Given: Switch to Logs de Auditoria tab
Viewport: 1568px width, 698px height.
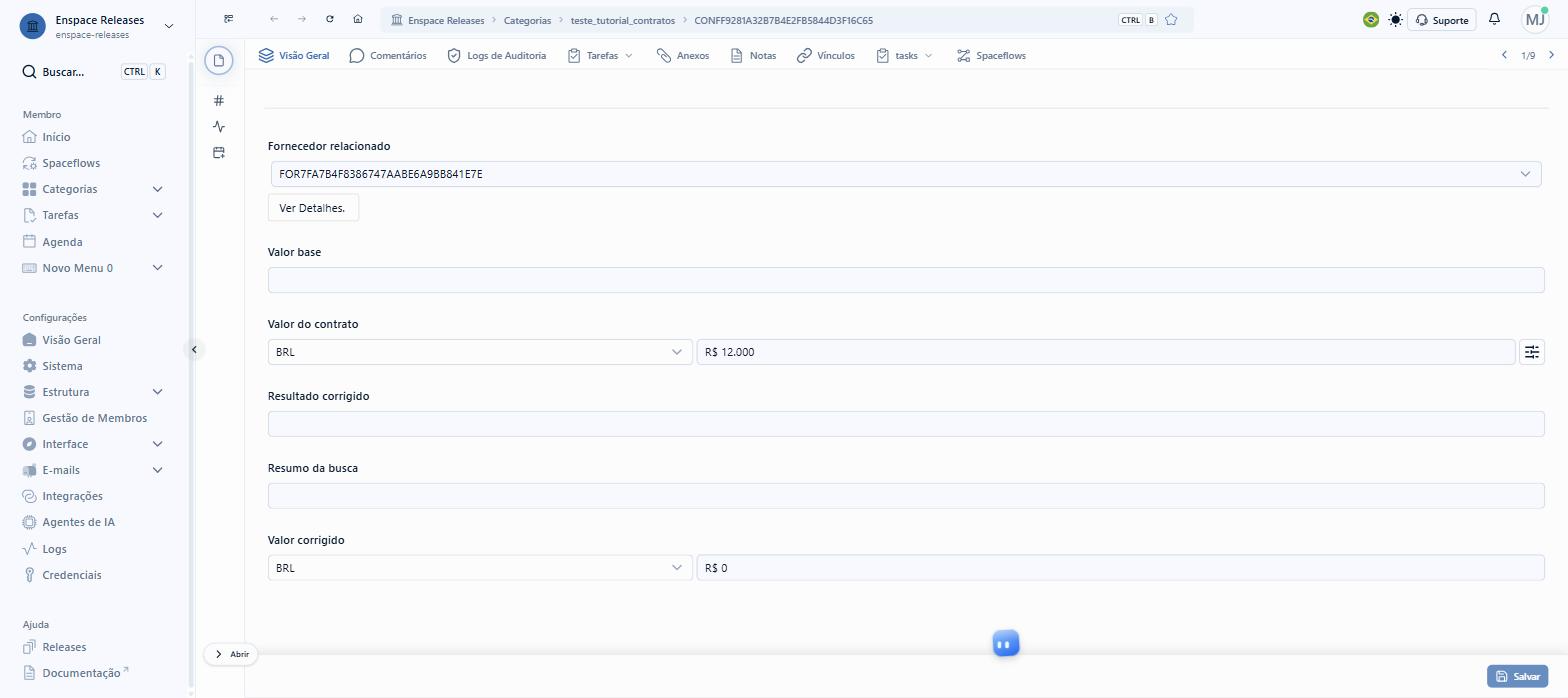Looking at the screenshot, I should coord(496,56).
